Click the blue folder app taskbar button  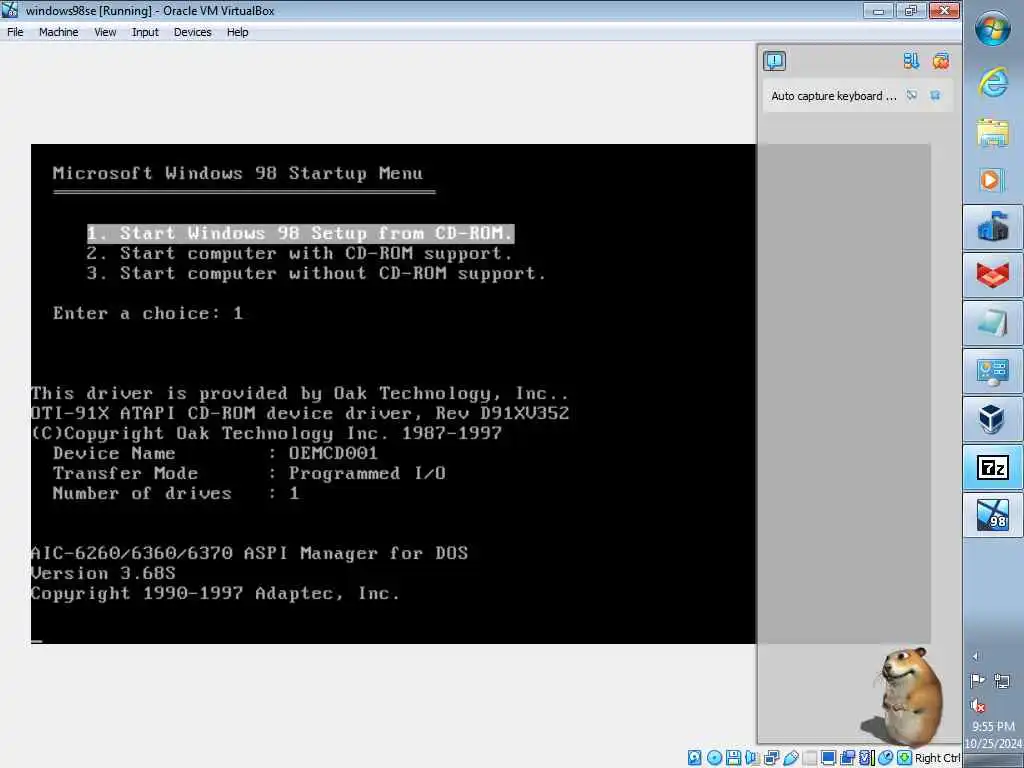click(x=993, y=227)
